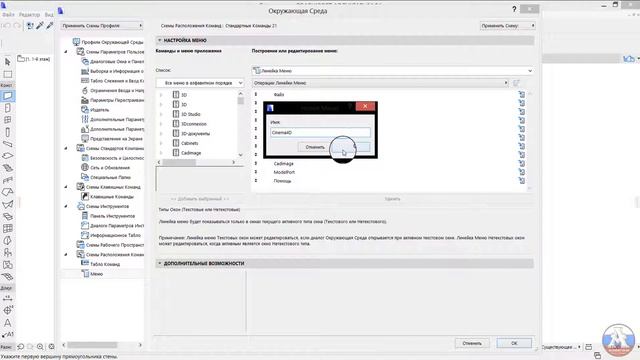Select the Zone tool in toolbox
This screenshot has width=640, height=360.
[7, 265]
